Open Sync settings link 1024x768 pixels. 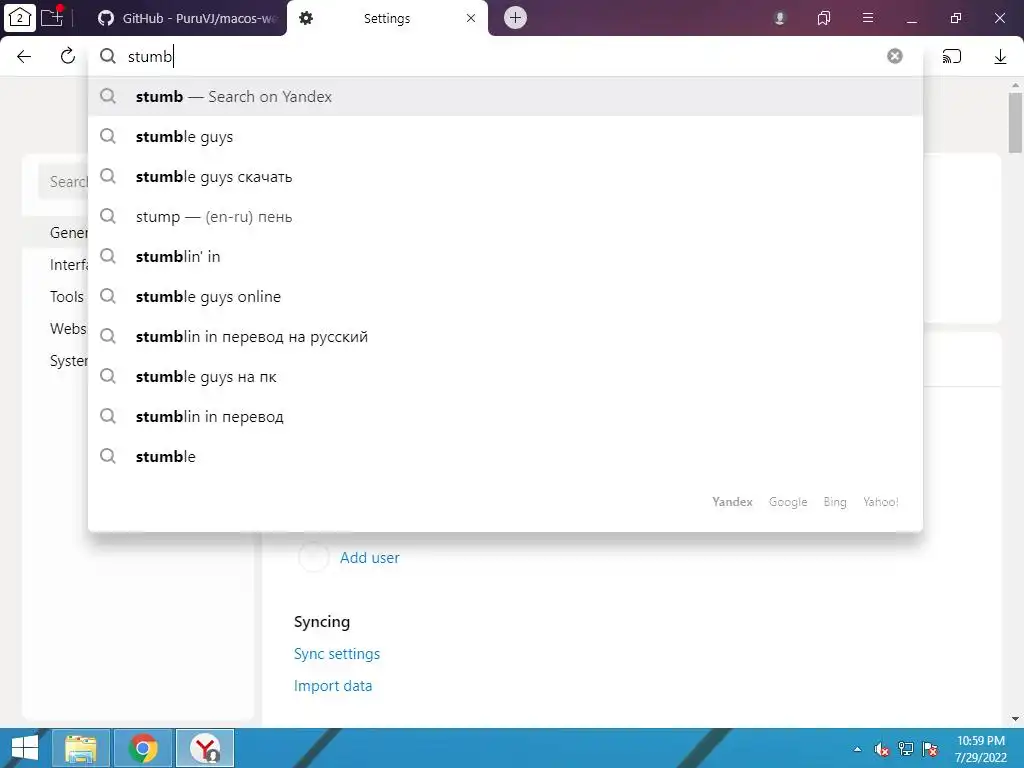[337, 654]
